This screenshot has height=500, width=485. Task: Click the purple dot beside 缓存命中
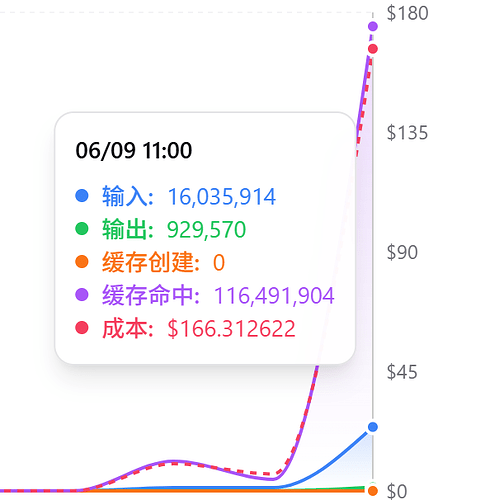pos(82,295)
